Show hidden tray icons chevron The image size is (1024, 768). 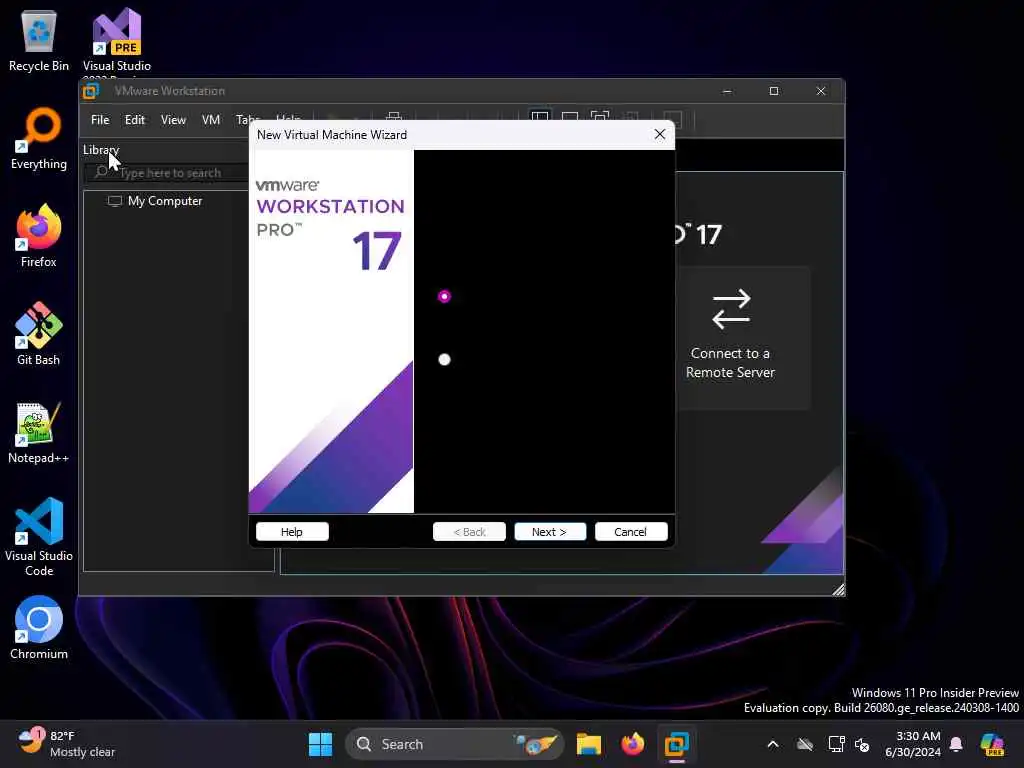[x=773, y=744]
